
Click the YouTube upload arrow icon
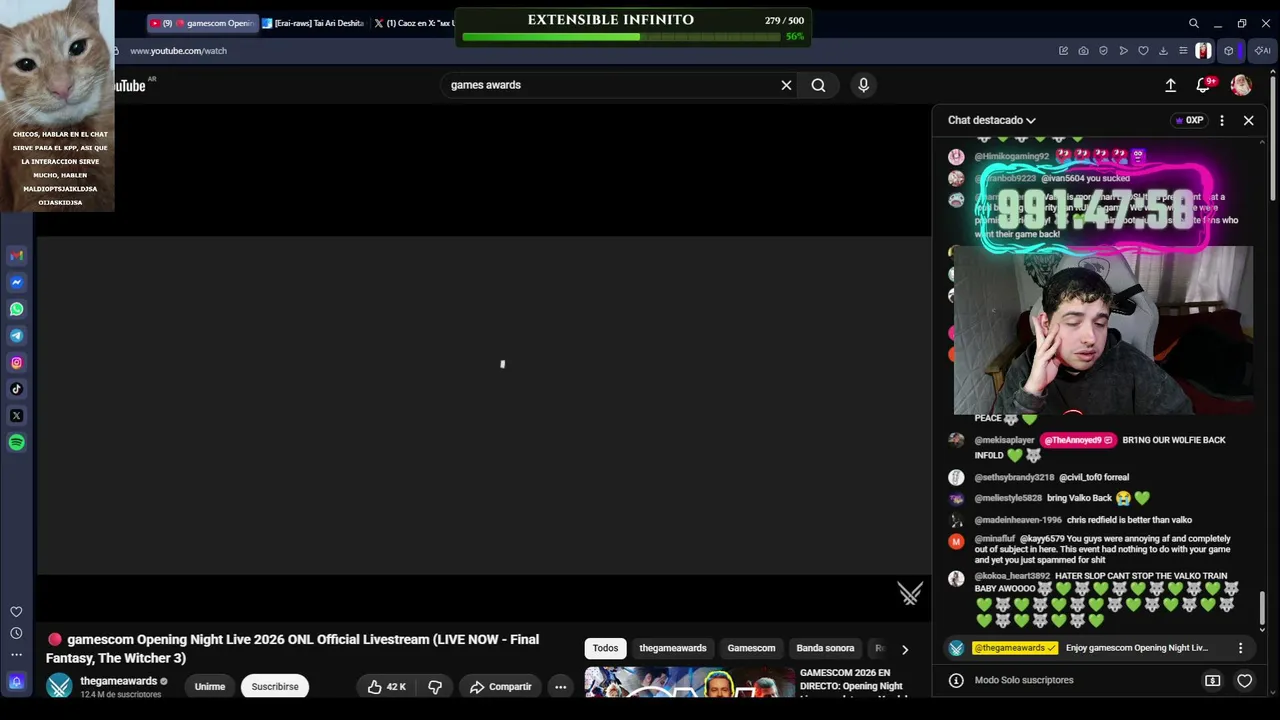point(1170,85)
